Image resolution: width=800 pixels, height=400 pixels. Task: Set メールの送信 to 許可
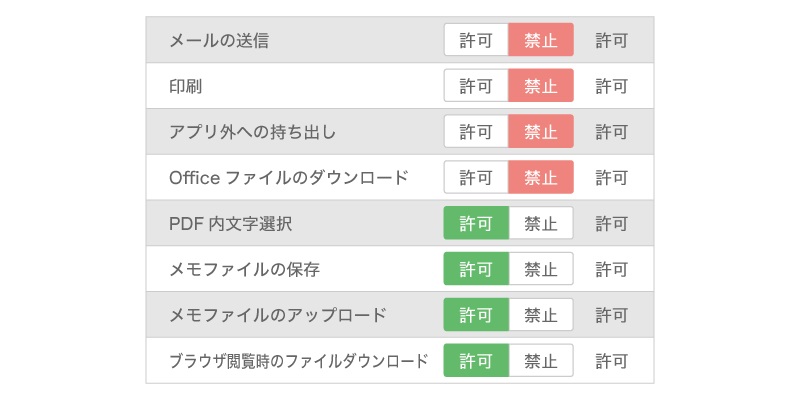tap(476, 40)
